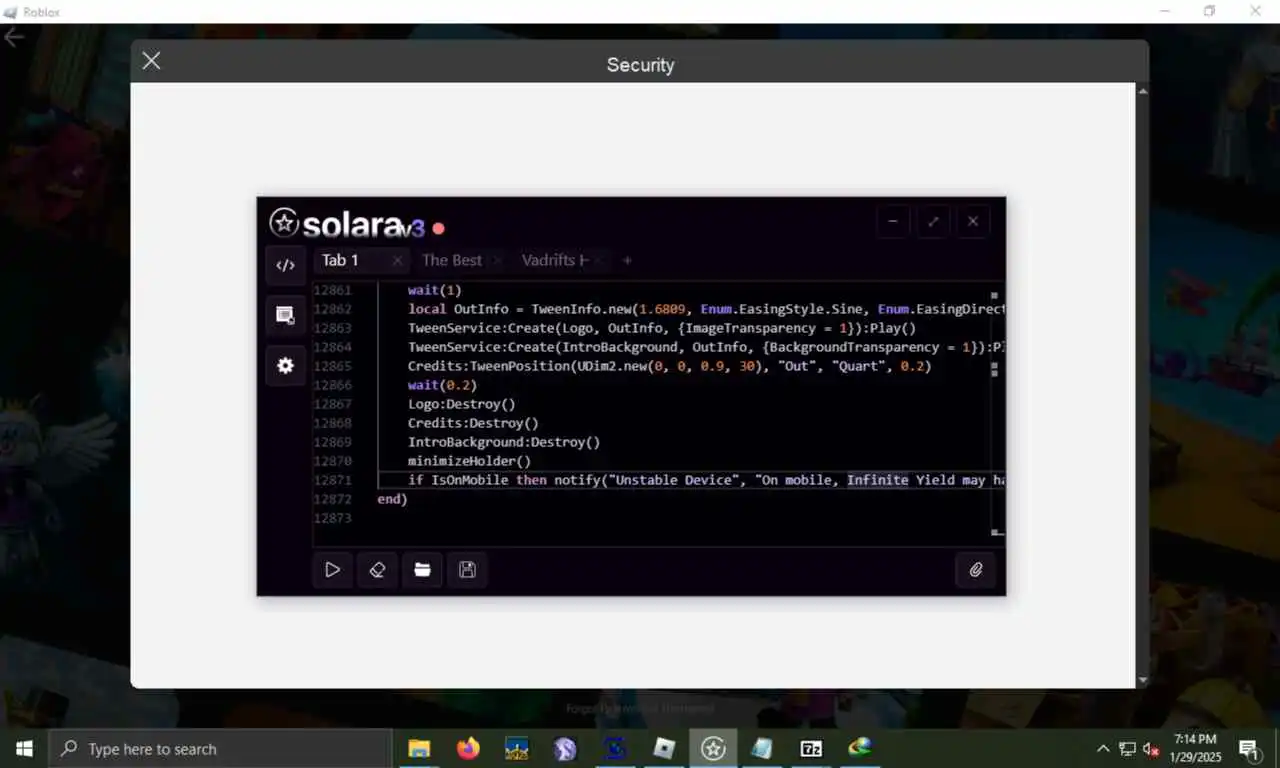This screenshot has height=768, width=1280.
Task: Click line number 12873 in the gutter
Action: pyautogui.click(x=332, y=518)
